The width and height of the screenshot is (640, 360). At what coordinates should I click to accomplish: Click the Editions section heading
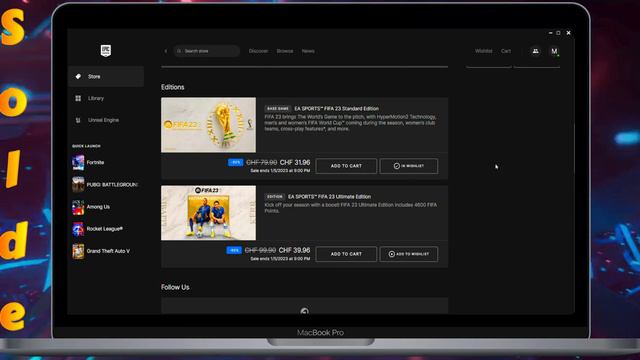173,87
